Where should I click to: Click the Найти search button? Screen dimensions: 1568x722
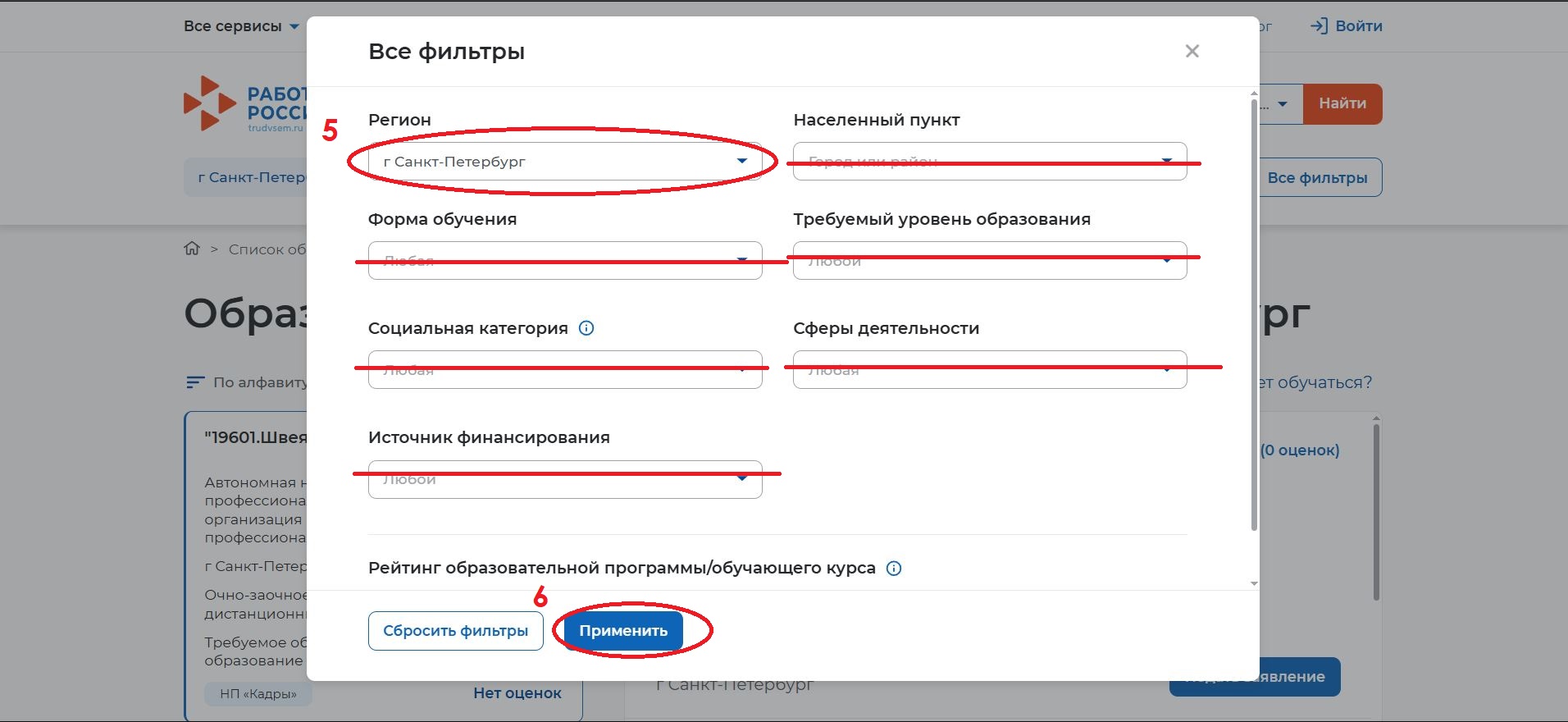pos(1342,104)
